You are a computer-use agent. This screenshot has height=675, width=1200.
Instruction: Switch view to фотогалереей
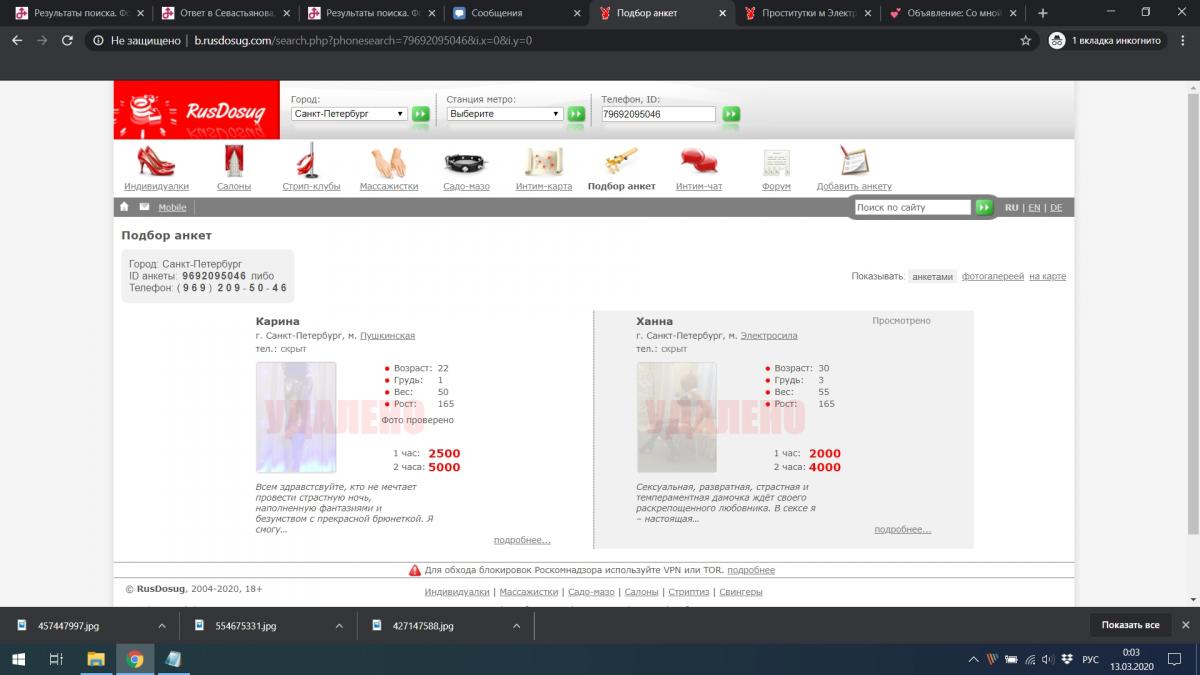point(992,276)
